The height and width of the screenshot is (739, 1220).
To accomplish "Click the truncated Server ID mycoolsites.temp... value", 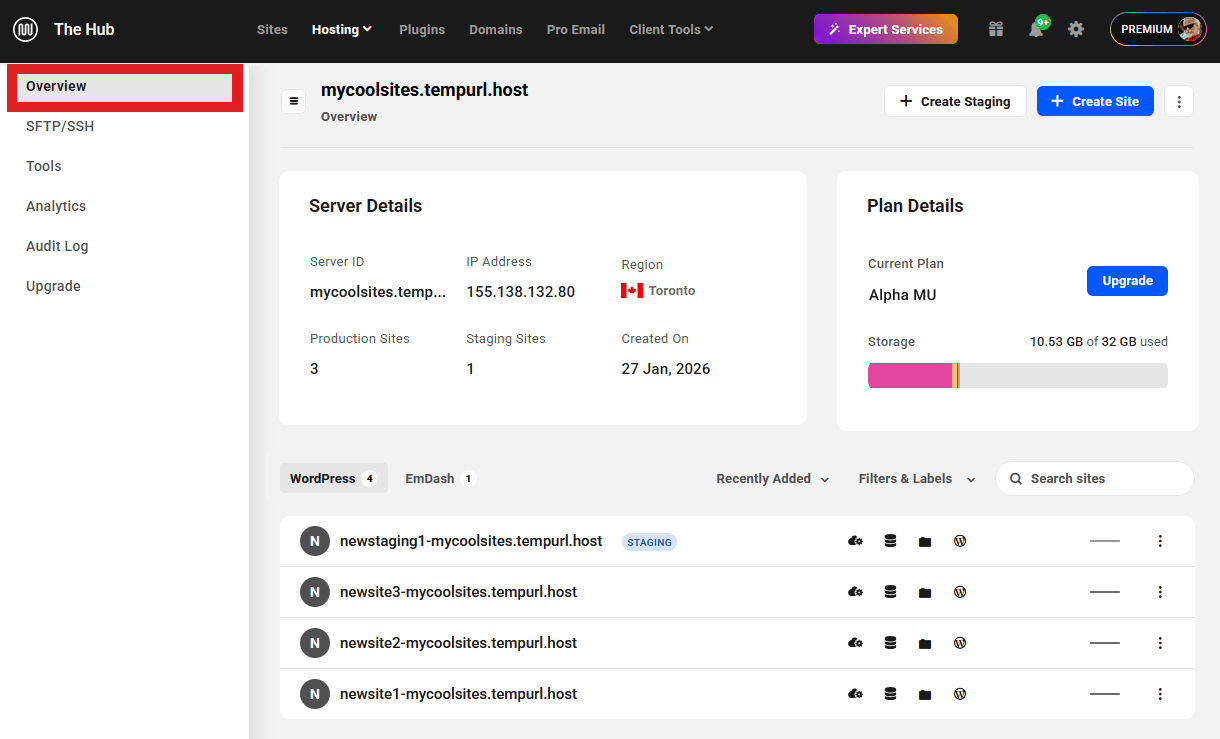I will point(378,292).
